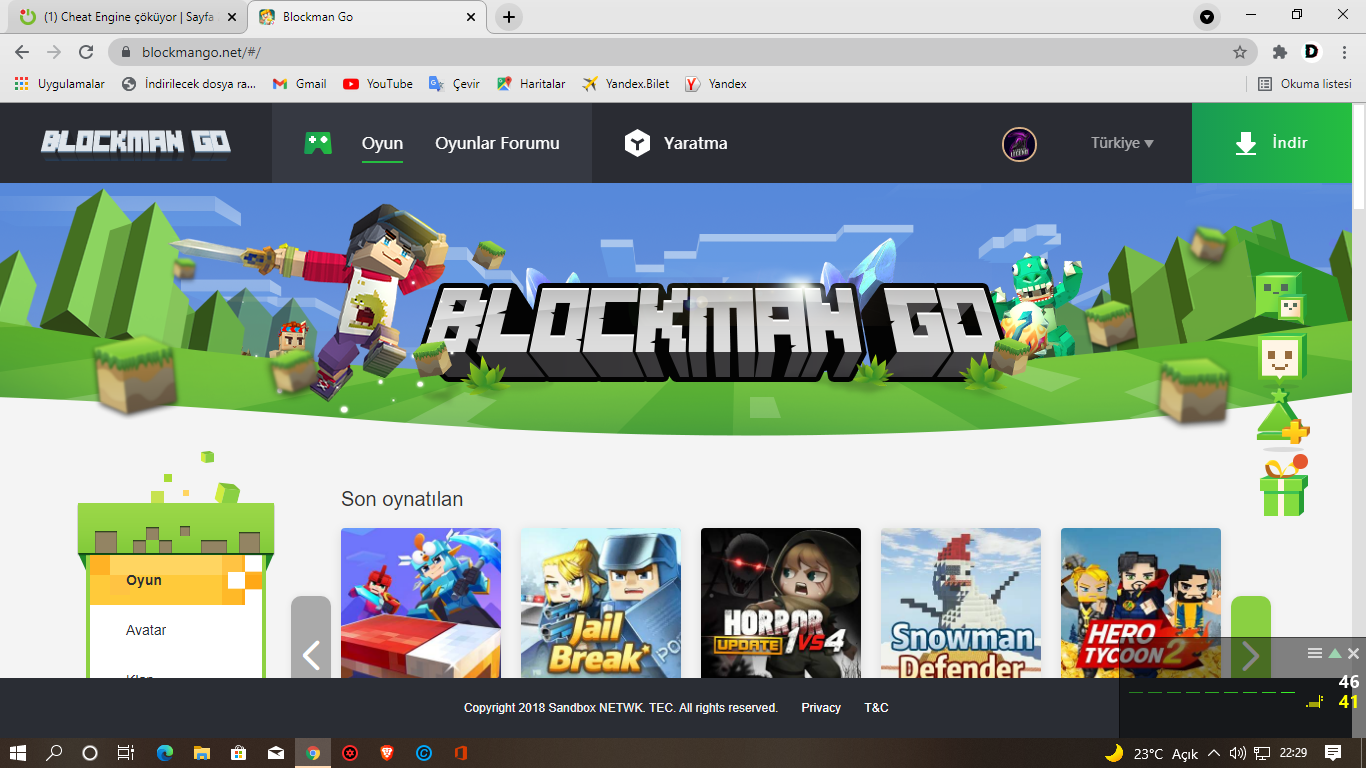Image resolution: width=1366 pixels, height=768 pixels.
Task: Open File Explorer from the taskbar
Action: point(202,753)
